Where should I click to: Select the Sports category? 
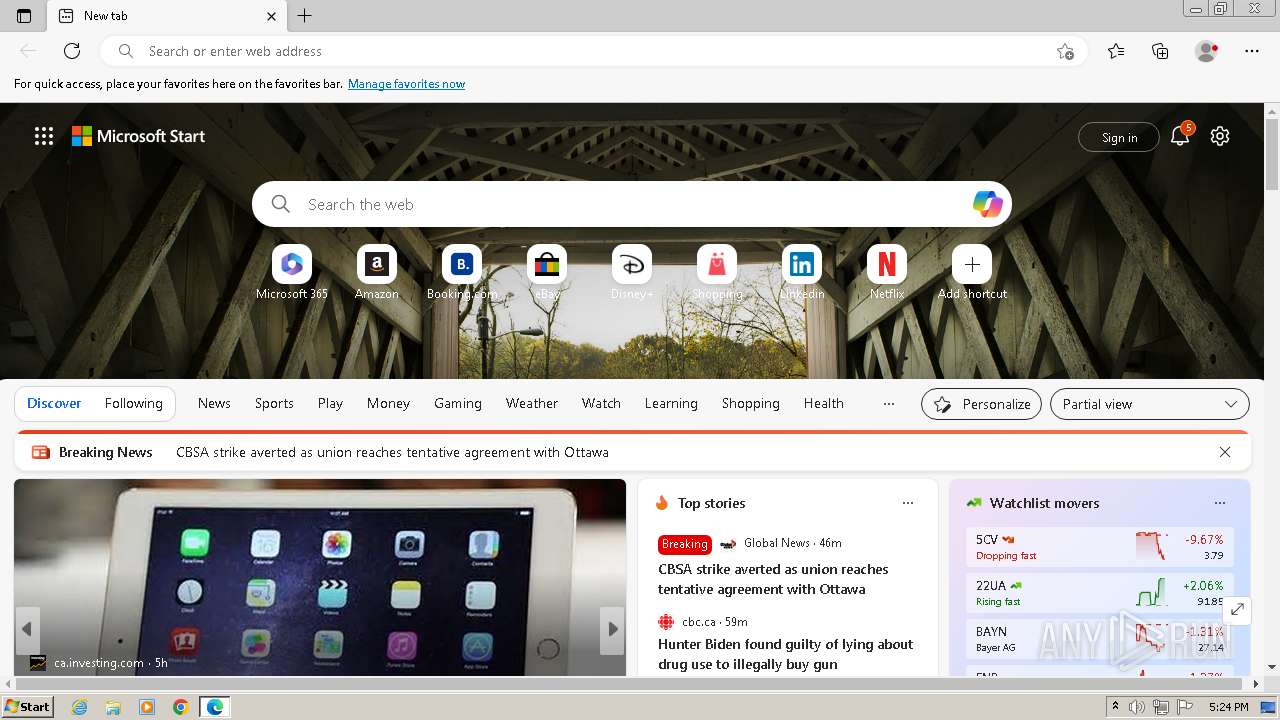click(274, 404)
